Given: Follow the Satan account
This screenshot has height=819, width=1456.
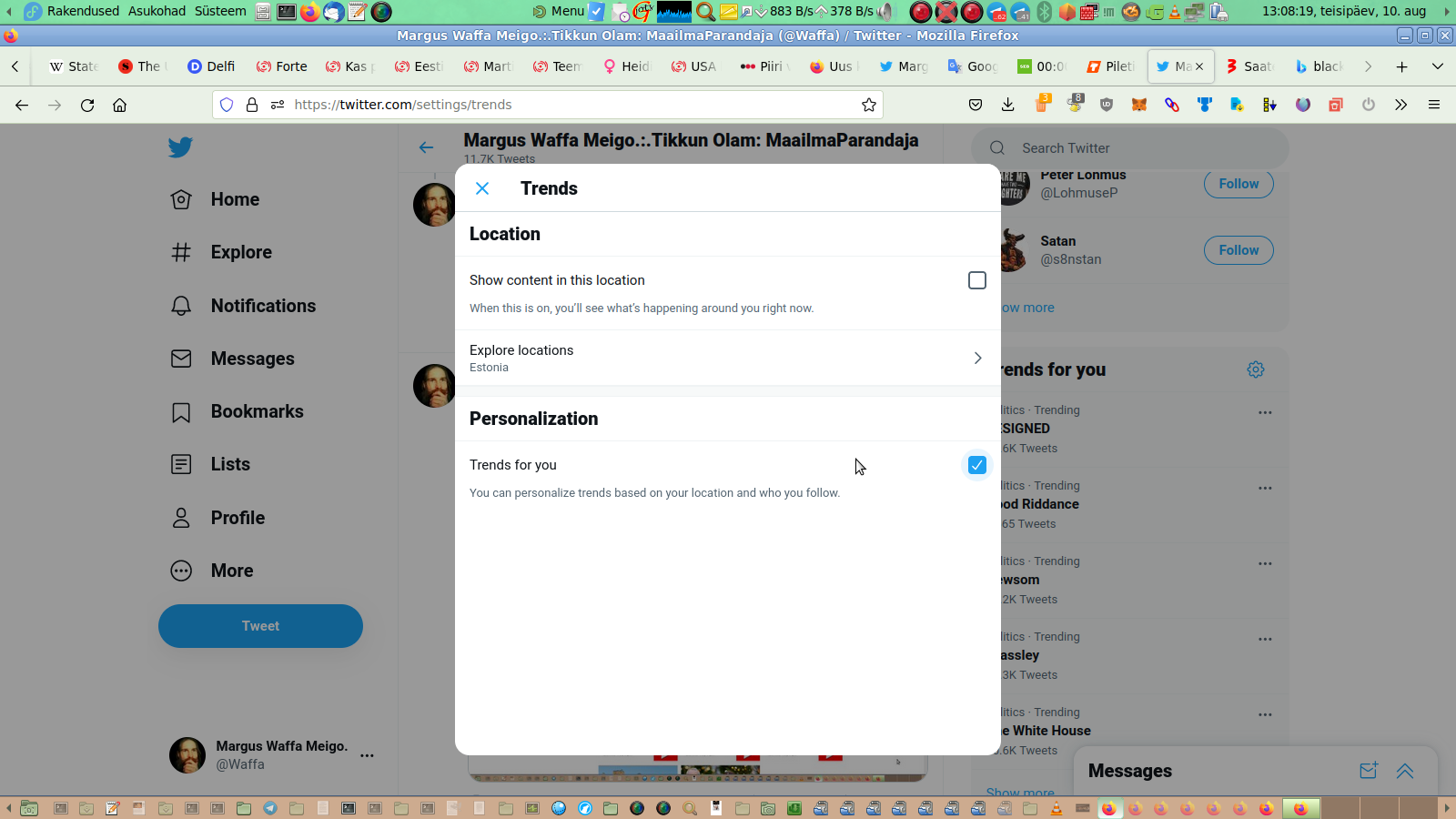Looking at the screenshot, I should pos(1239,250).
